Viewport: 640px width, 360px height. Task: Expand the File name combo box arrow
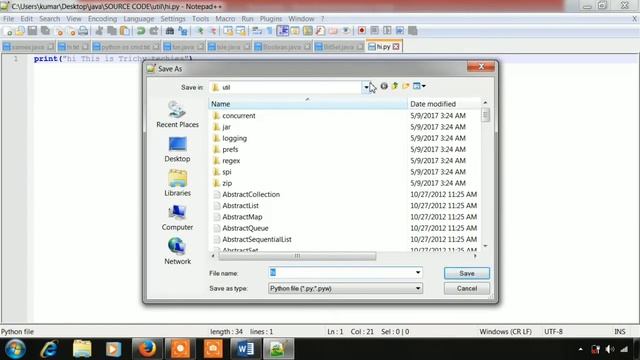[x=418, y=273]
